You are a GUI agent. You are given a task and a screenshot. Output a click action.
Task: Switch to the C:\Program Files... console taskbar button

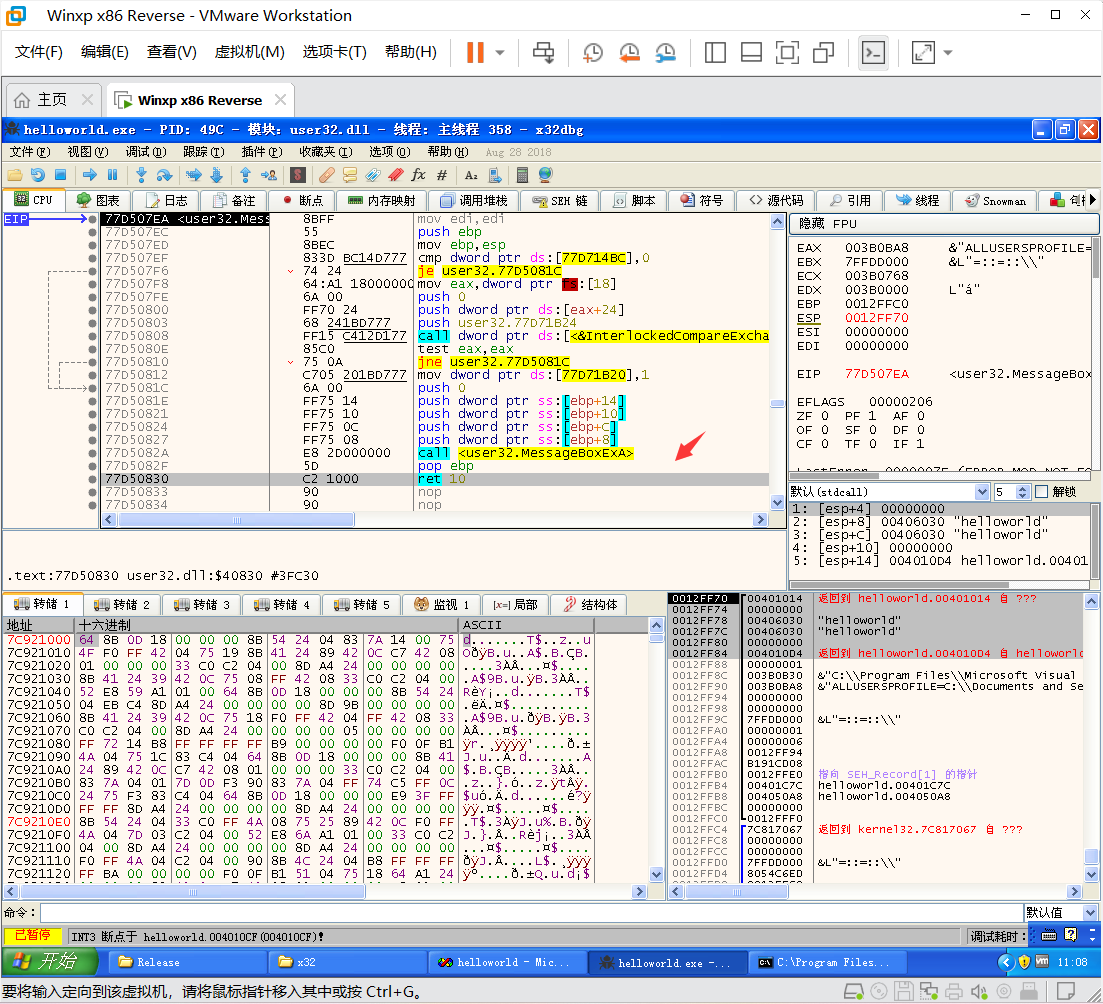coord(829,962)
